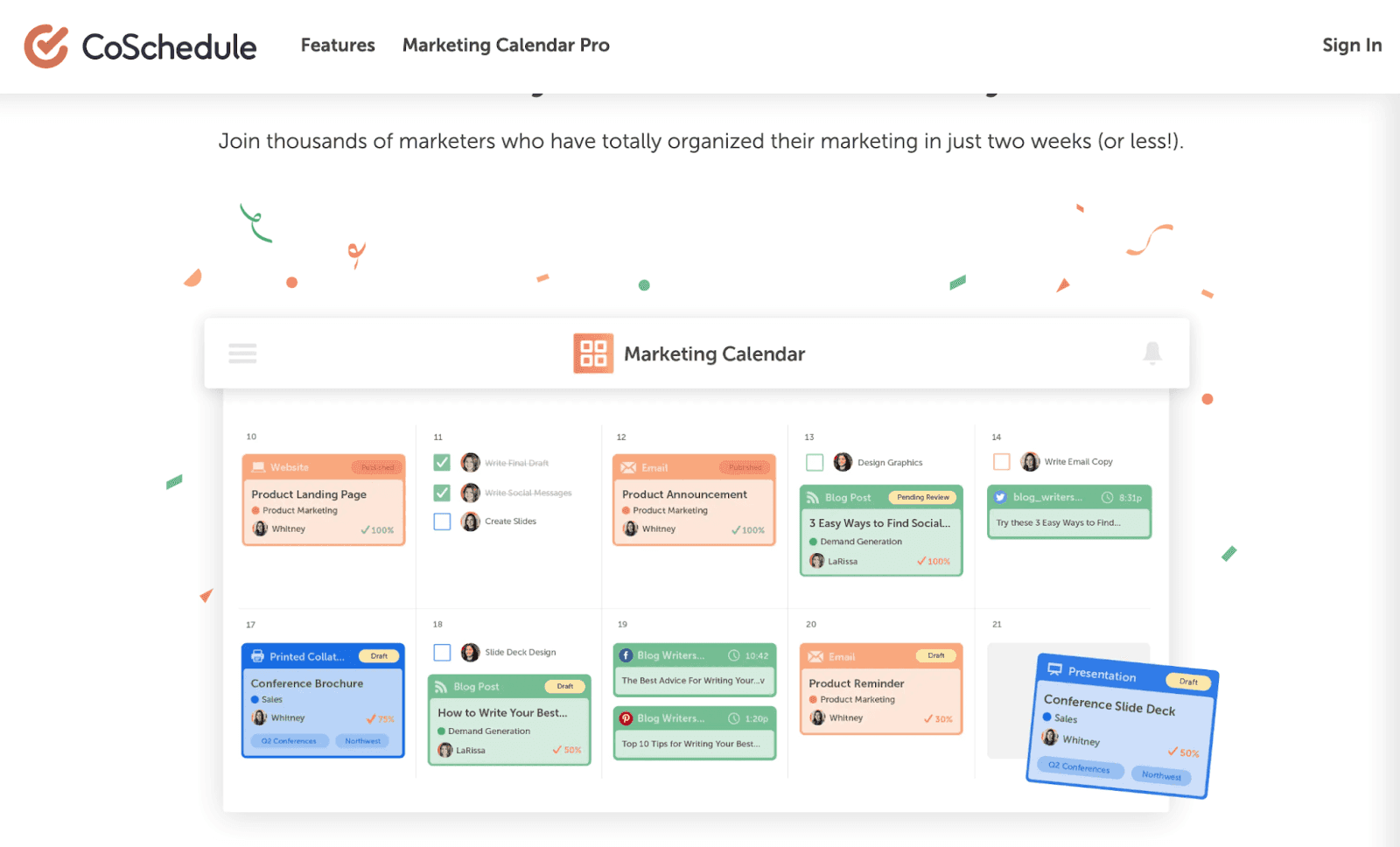The height and width of the screenshot is (847, 1400).
Task: Click the orange Product Marketing color dot on Product Landing Page
Action: [255, 510]
